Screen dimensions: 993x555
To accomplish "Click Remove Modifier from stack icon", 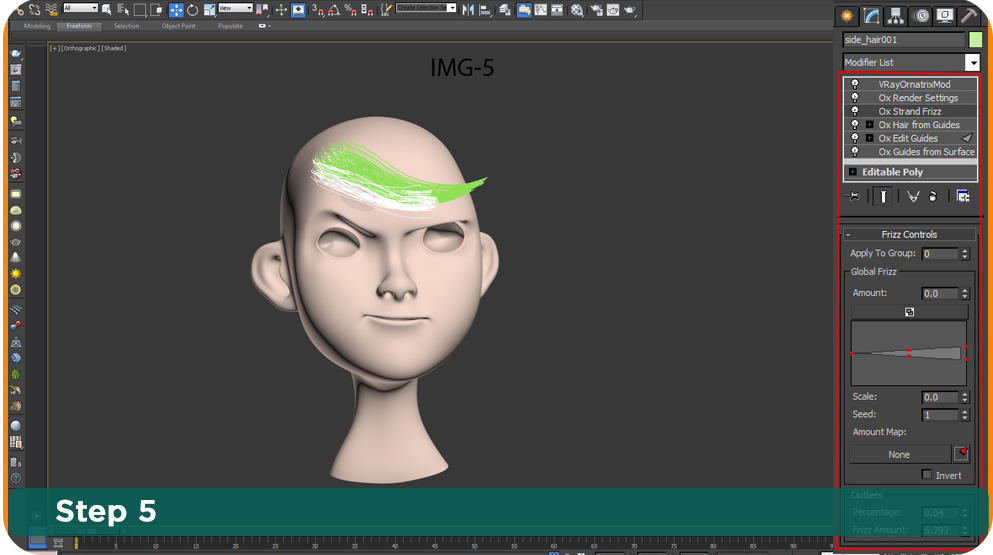I will [x=932, y=197].
